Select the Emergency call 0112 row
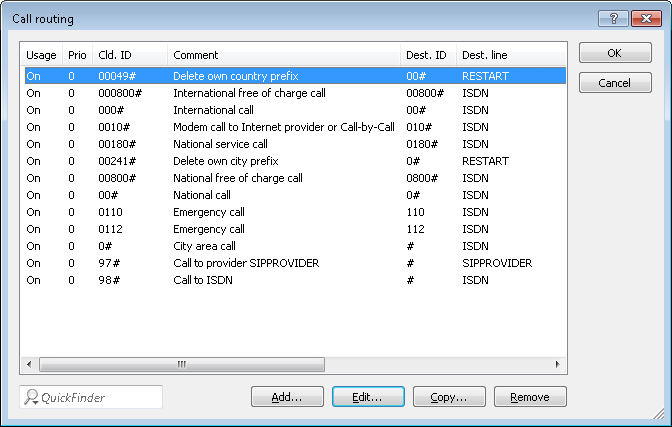 coord(209,229)
